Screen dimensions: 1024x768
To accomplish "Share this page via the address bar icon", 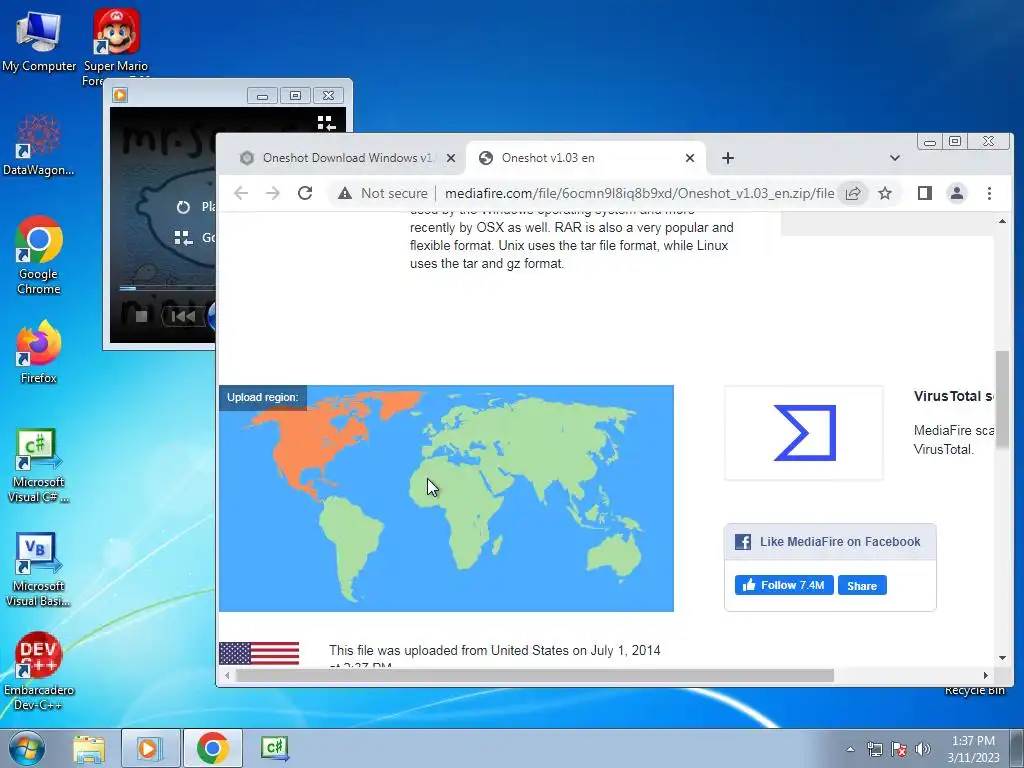I will [x=853, y=193].
